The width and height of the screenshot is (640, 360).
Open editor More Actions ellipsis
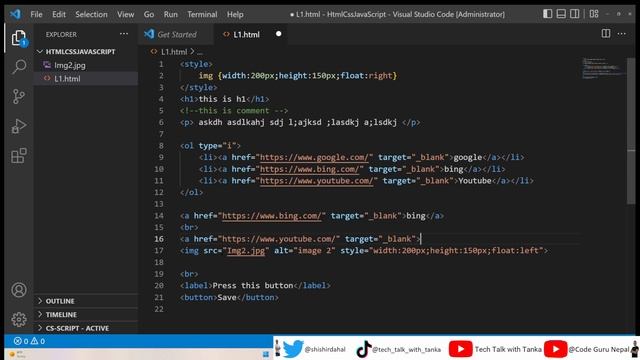click(622, 33)
